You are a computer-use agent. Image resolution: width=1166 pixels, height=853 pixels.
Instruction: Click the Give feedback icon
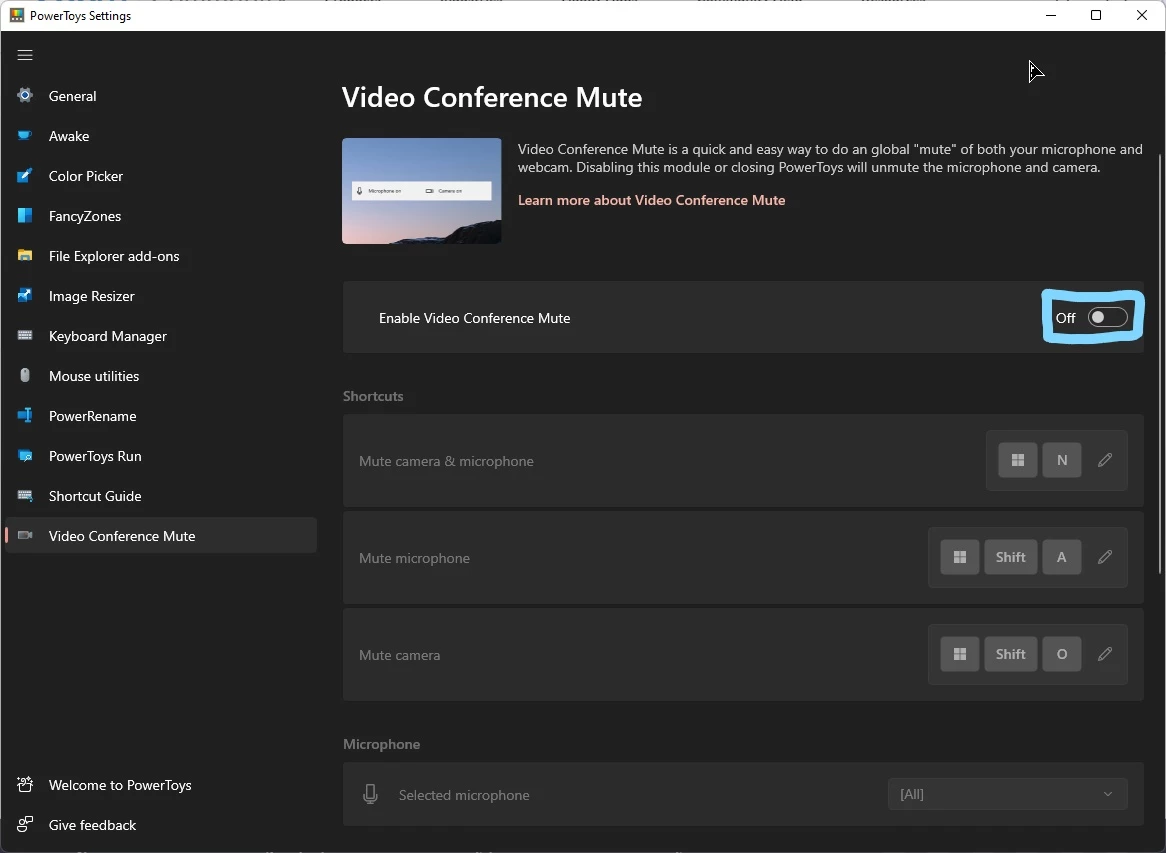coord(25,824)
